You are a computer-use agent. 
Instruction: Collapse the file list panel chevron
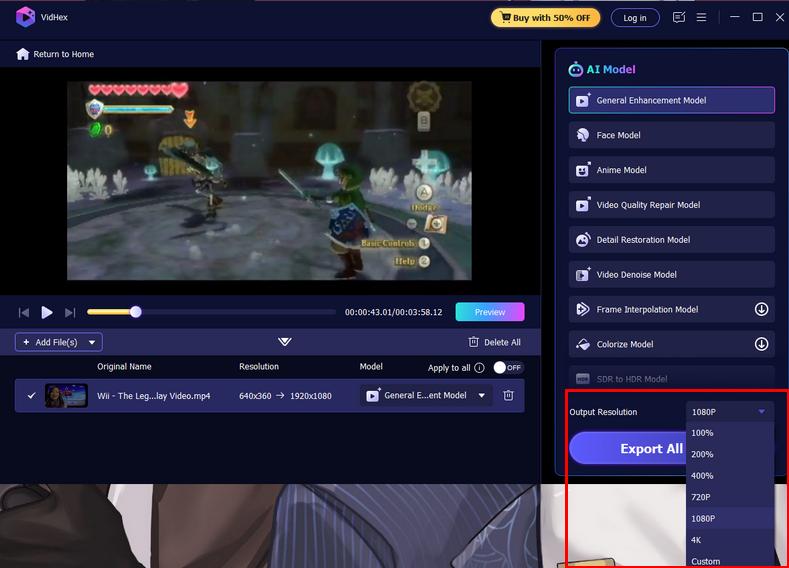285,342
